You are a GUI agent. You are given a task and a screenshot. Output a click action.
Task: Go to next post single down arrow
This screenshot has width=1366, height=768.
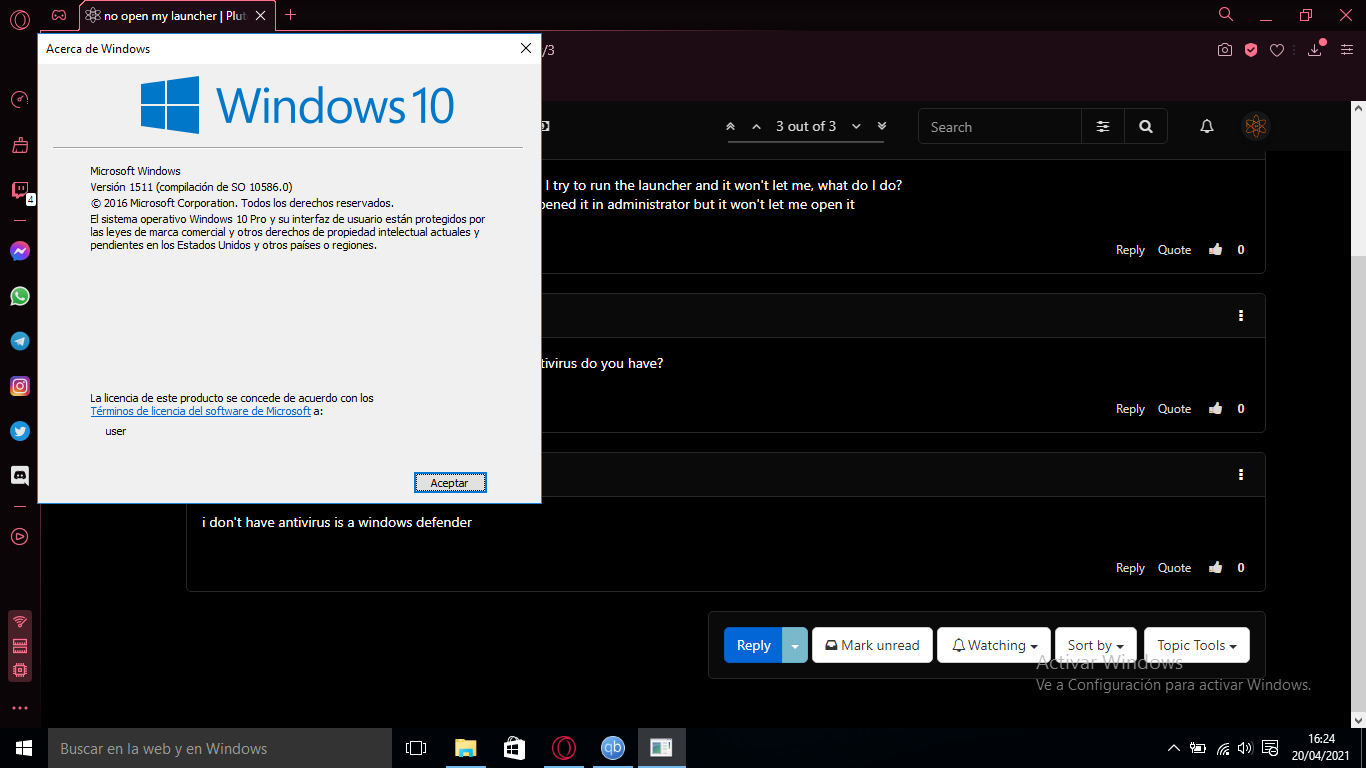tap(857, 126)
